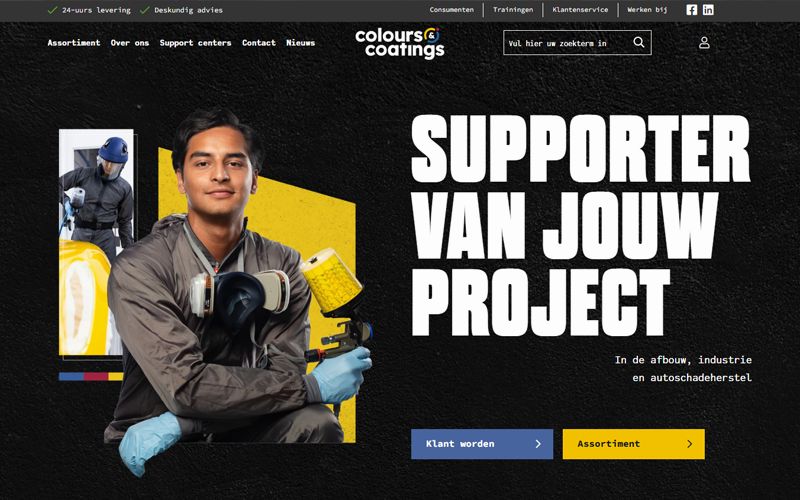
Task: Open the Nieuws section
Action: coord(301,43)
